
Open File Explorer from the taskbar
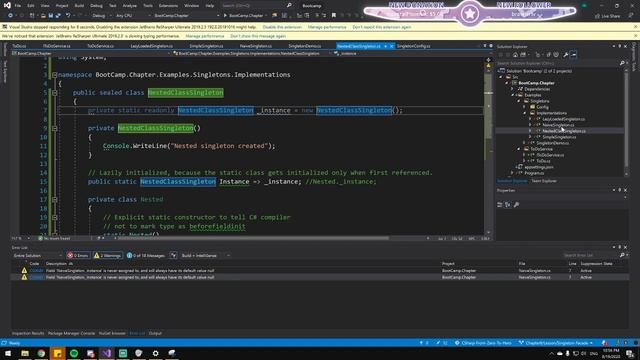pyautogui.click(x=25, y=353)
